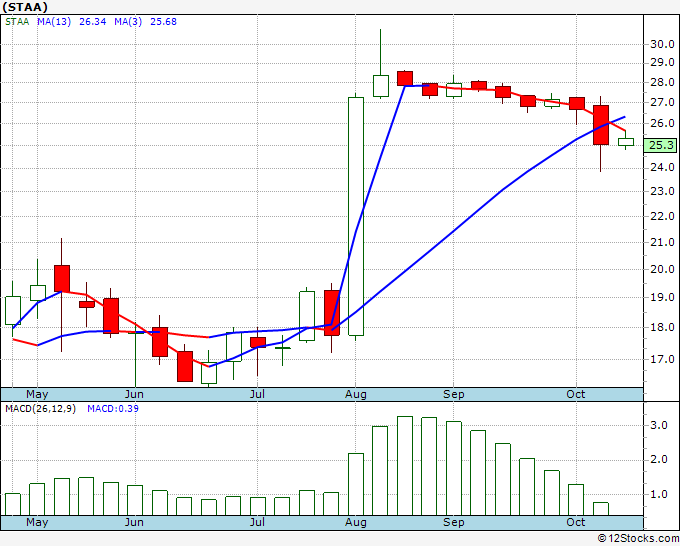Click the 2.0 MACD axis label
Image resolution: width=680 pixels, height=546 pixels.
pyautogui.click(x=659, y=460)
